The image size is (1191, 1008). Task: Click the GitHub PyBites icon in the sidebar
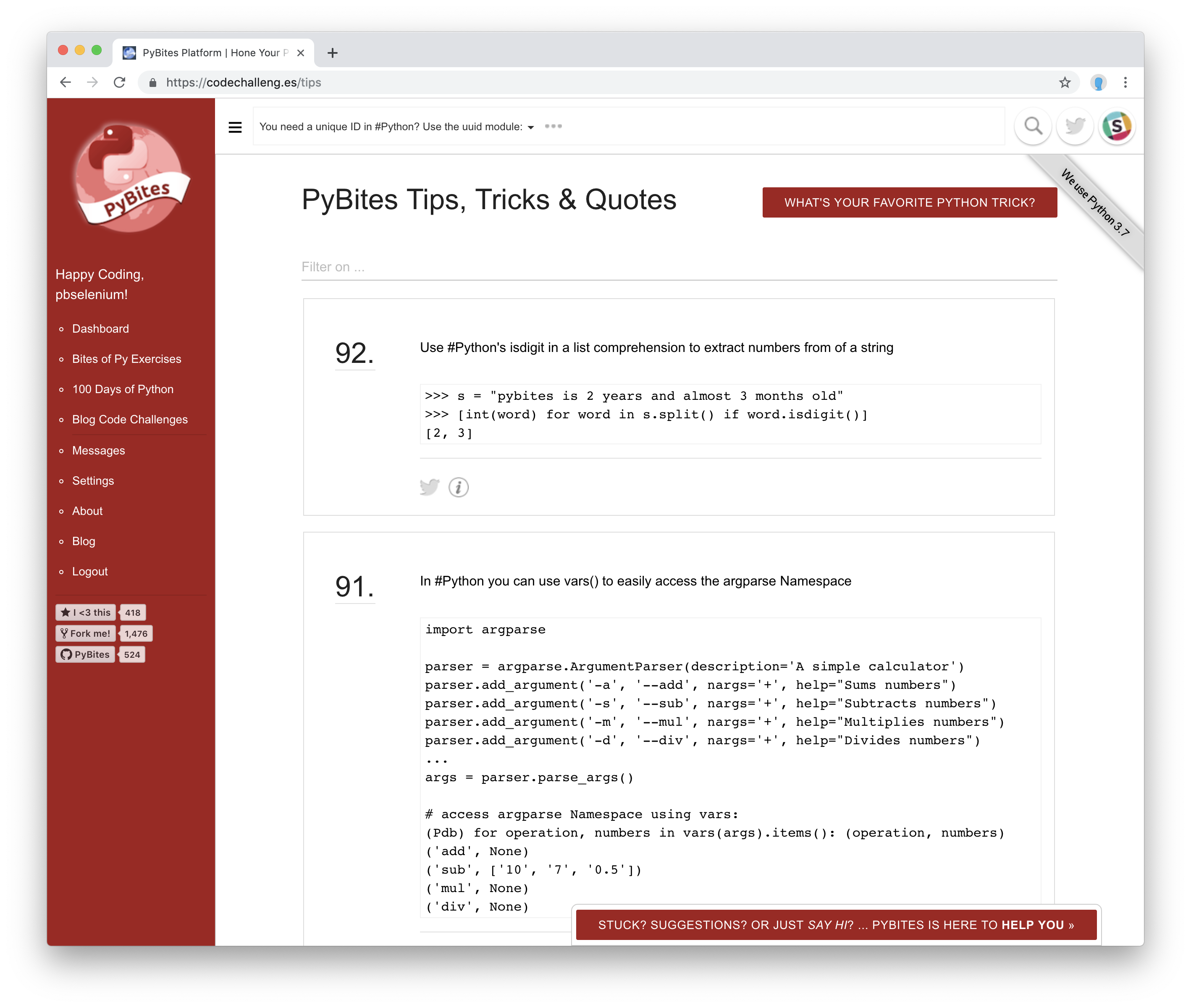coord(84,654)
